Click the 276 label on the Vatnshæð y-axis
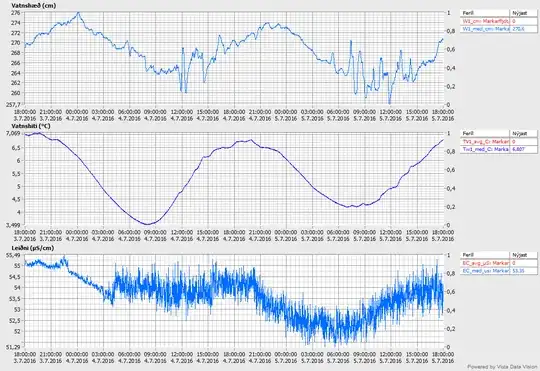 pyautogui.click(x=16, y=13)
